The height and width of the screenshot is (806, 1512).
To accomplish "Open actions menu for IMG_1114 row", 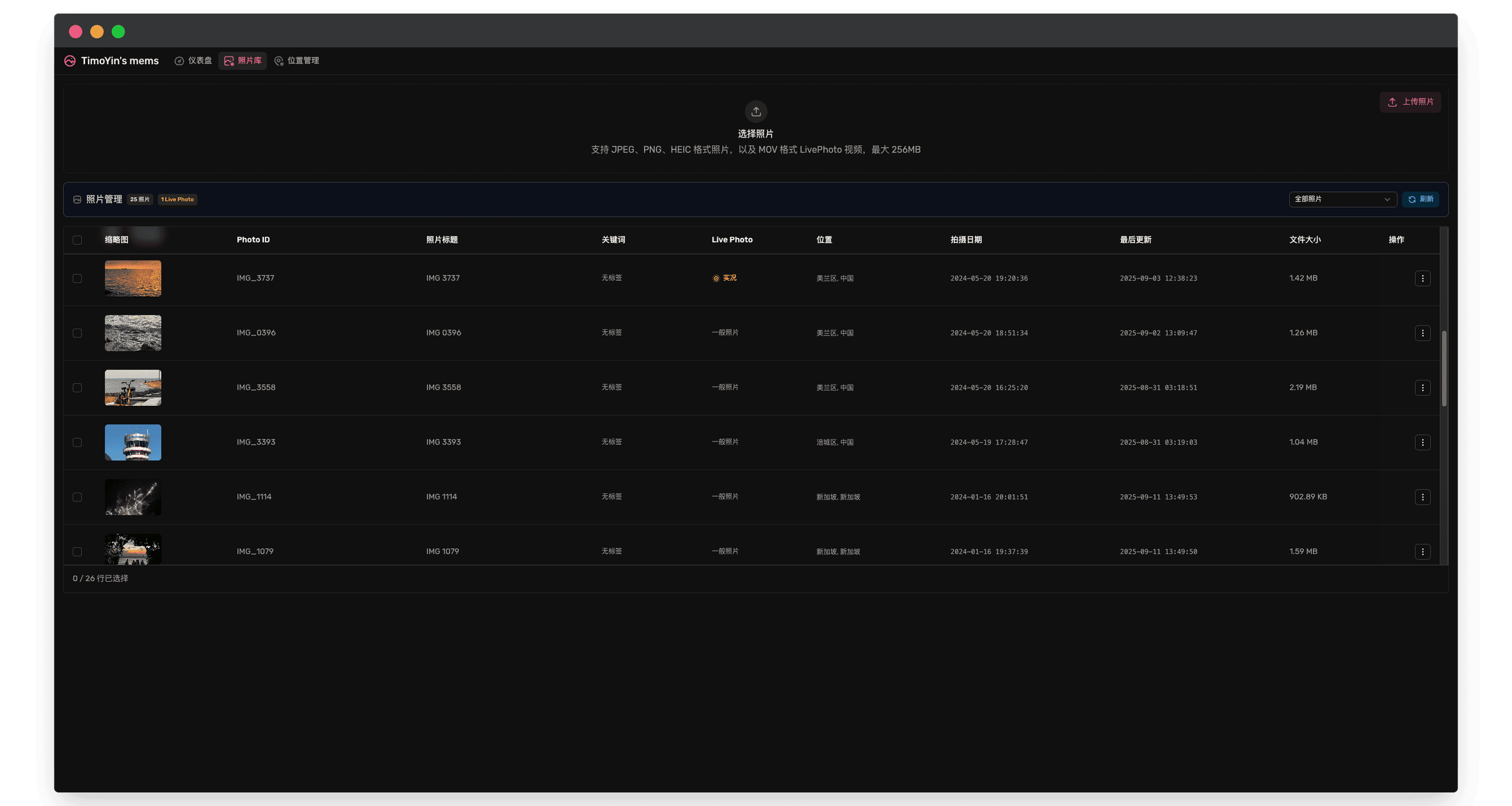I will click(x=1422, y=497).
